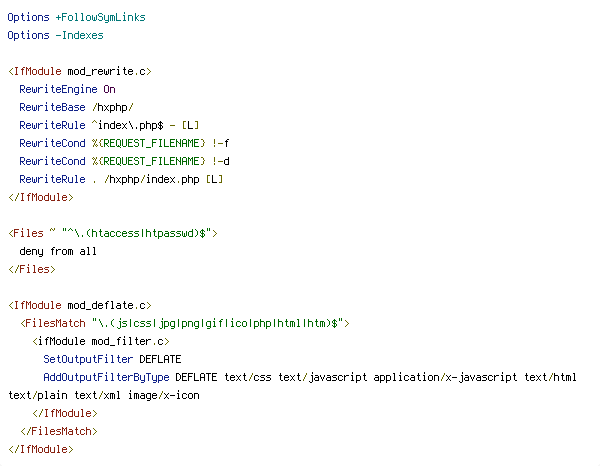Click the /hxphp/index.php rewrite target

152,179
